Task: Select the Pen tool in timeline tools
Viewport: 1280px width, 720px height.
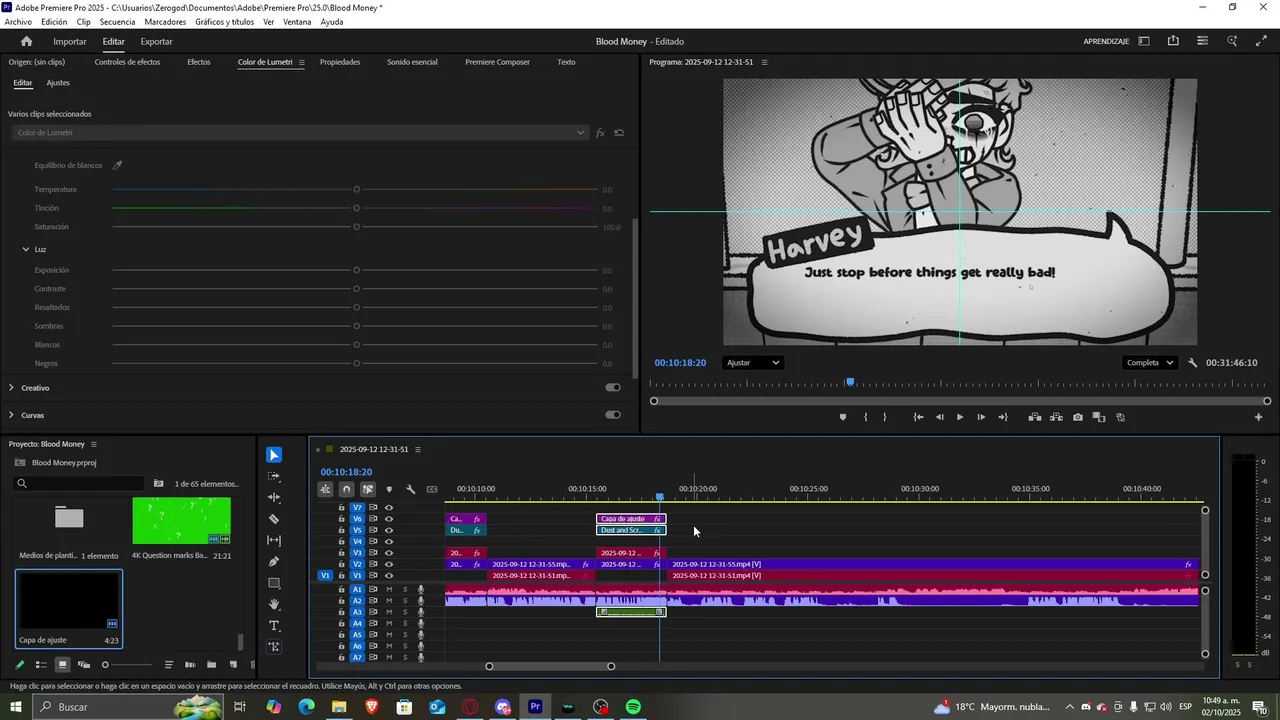Action: click(x=274, y=562)
